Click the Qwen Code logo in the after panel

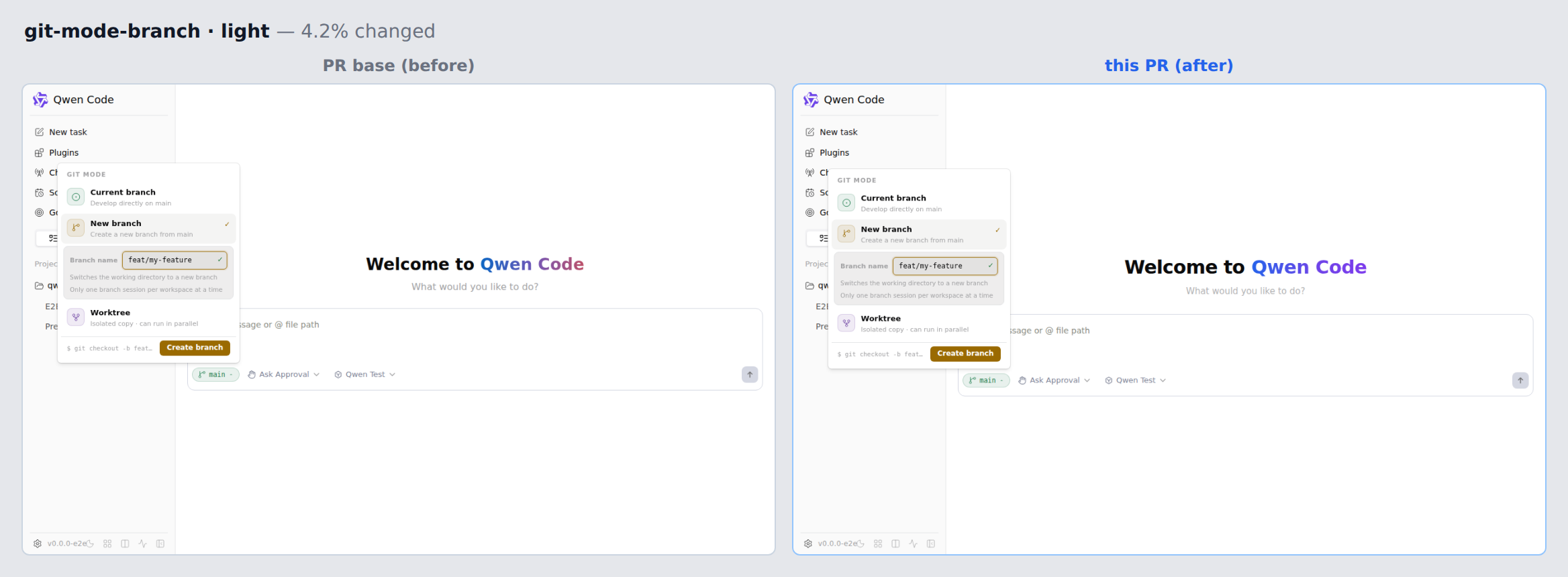coord(811,100)
